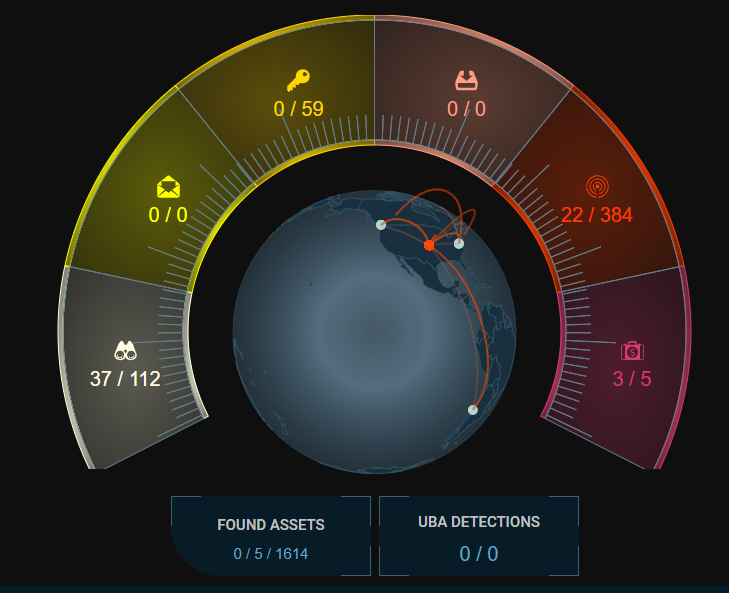Screen dimensions: 729x593
Task: Select the orange central node on globe
Action: pos(429,245)
